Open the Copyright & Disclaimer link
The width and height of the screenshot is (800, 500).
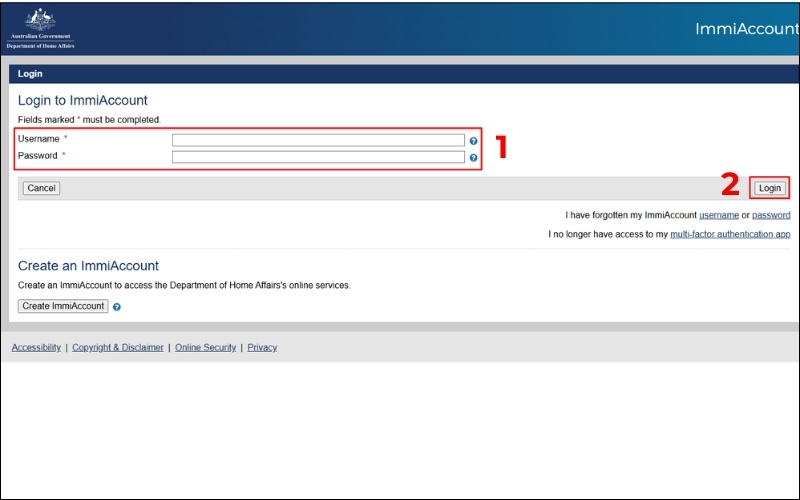[x=117, y=347]
